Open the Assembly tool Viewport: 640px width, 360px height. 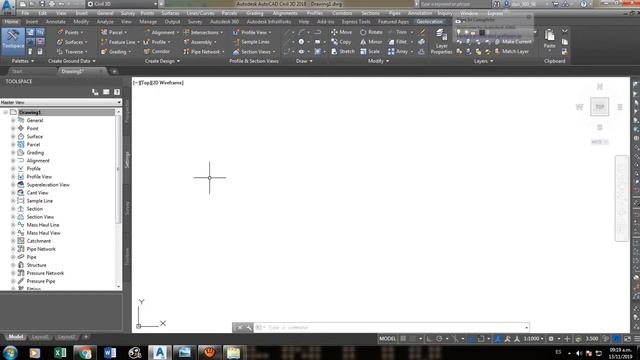pos(200,42)
